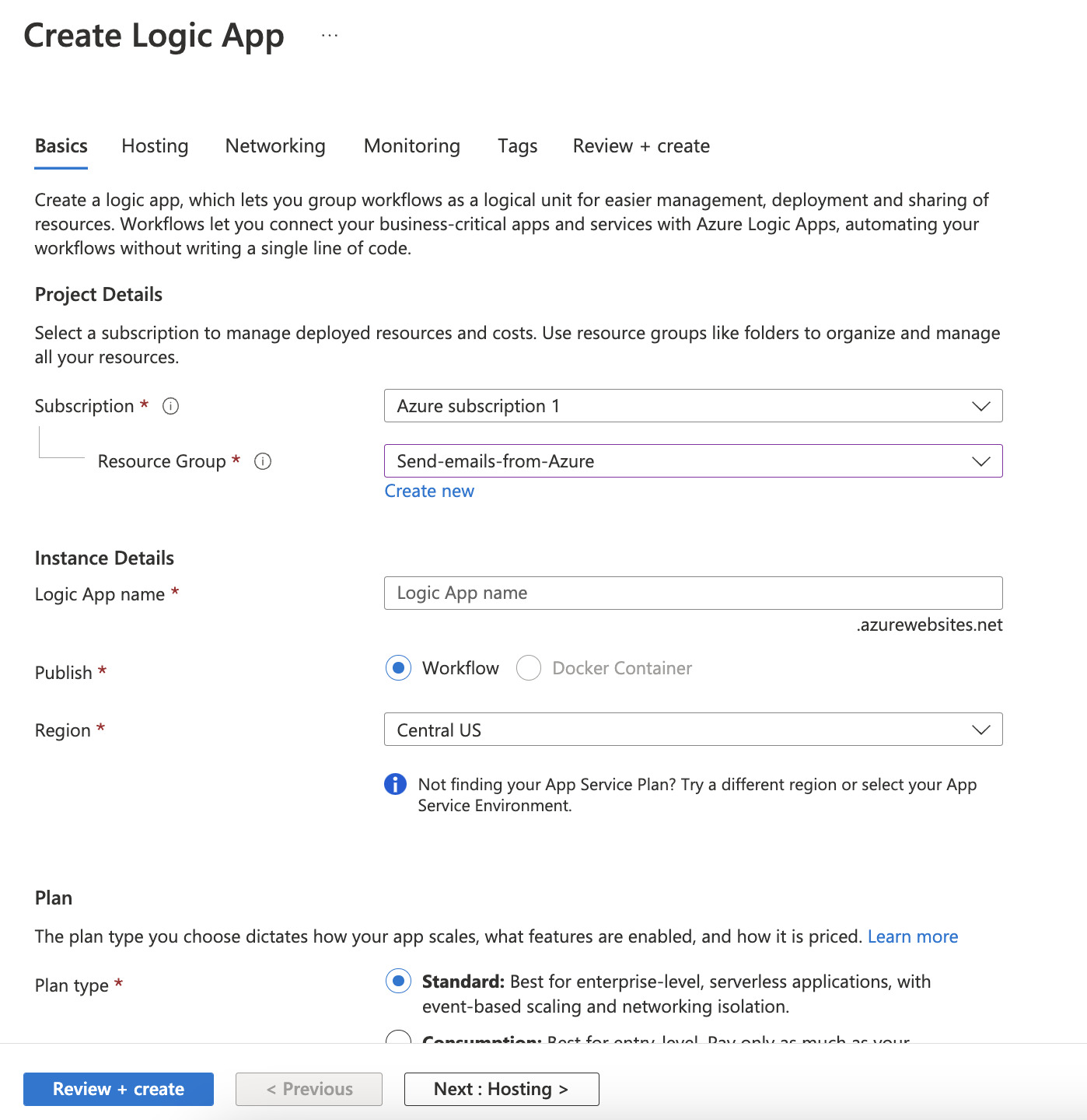
Task: Click the .azurewebsites.net suffix text
Action: [929, 625]
